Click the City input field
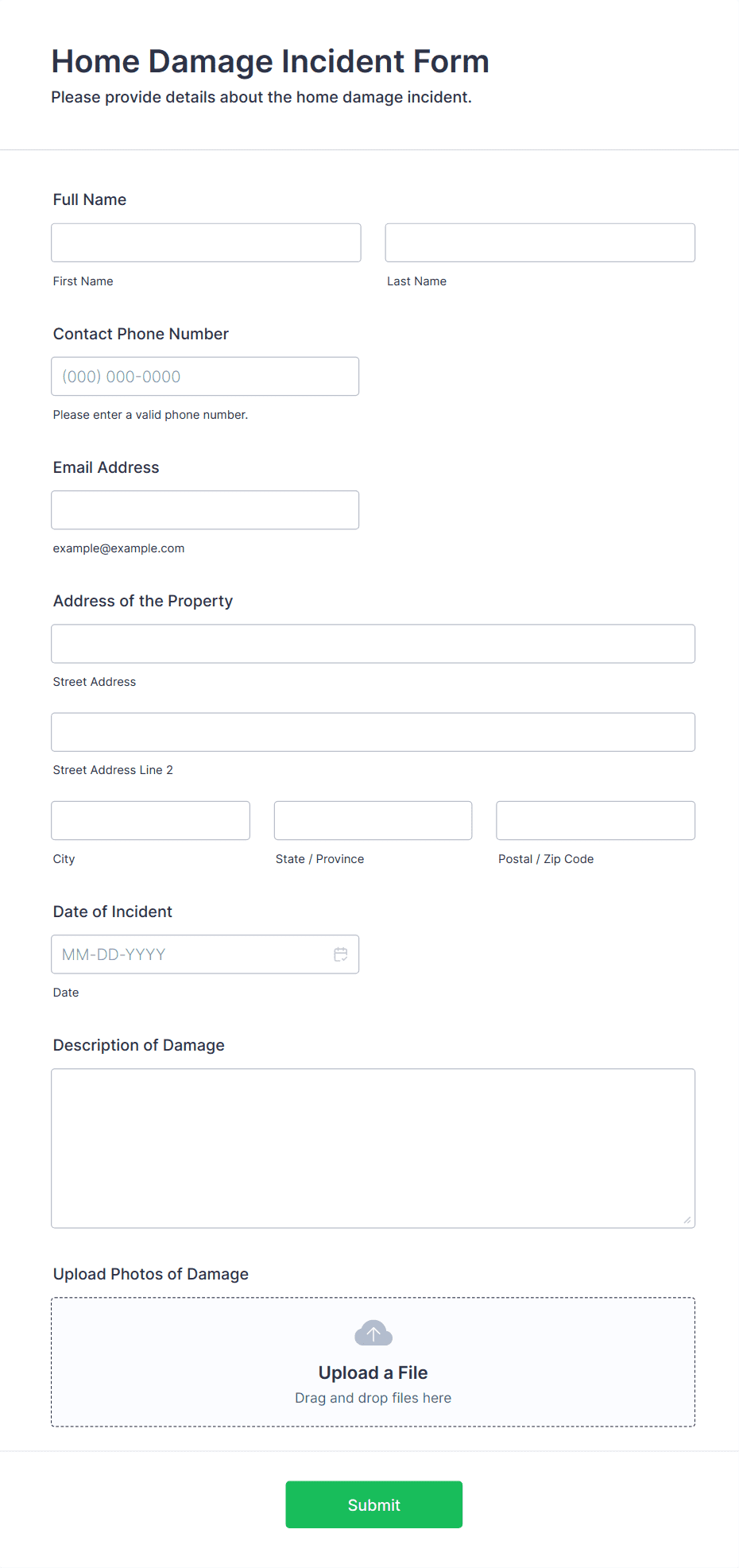 coord(150,820)
